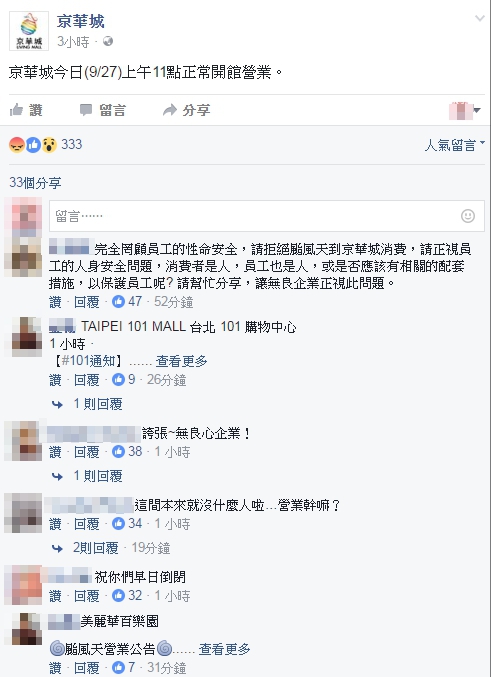Like the 誇張~無良心企業 comment
Screen dimensions: 491x677
click(55, 452)
